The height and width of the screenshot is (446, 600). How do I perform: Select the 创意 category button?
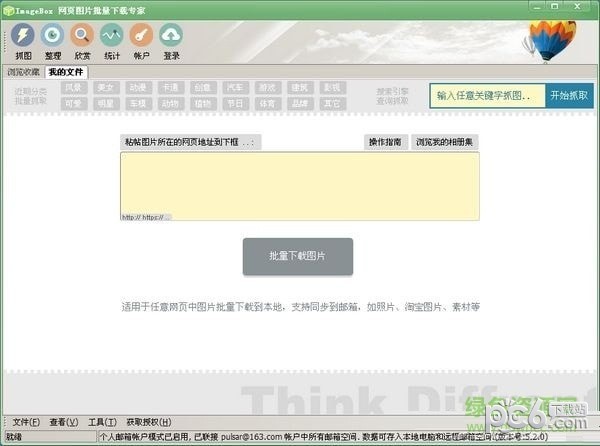(203, 88)
